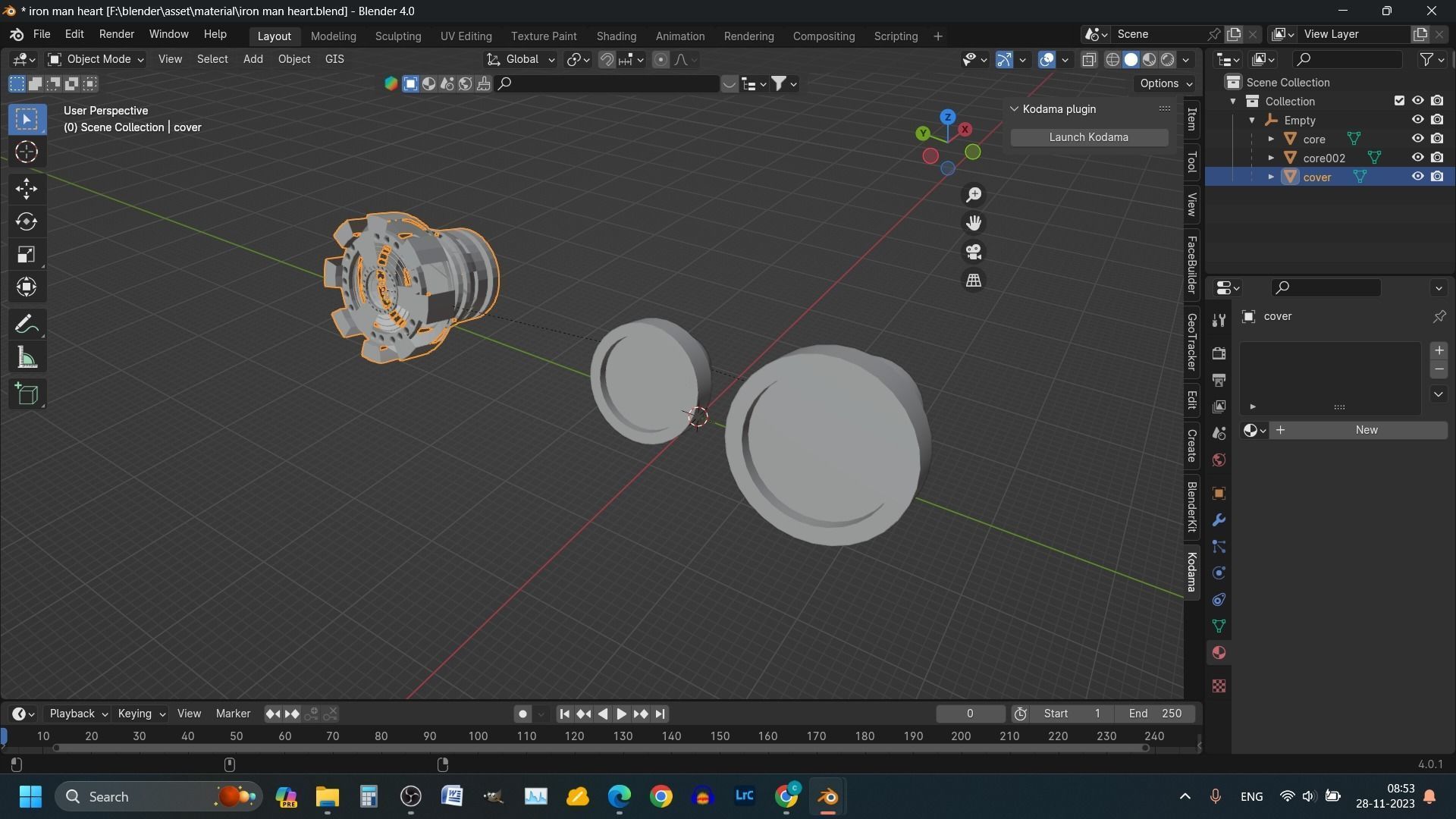
Task: Select the Scale tool
Action: pos(27,255)
